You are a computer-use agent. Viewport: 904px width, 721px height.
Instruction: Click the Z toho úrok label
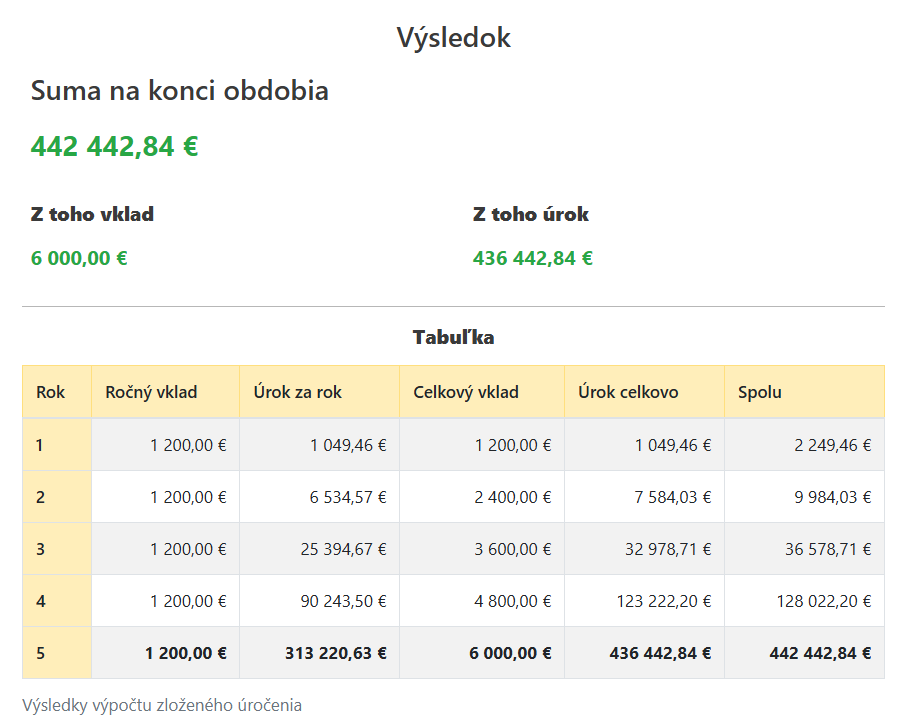pos(531,214)
